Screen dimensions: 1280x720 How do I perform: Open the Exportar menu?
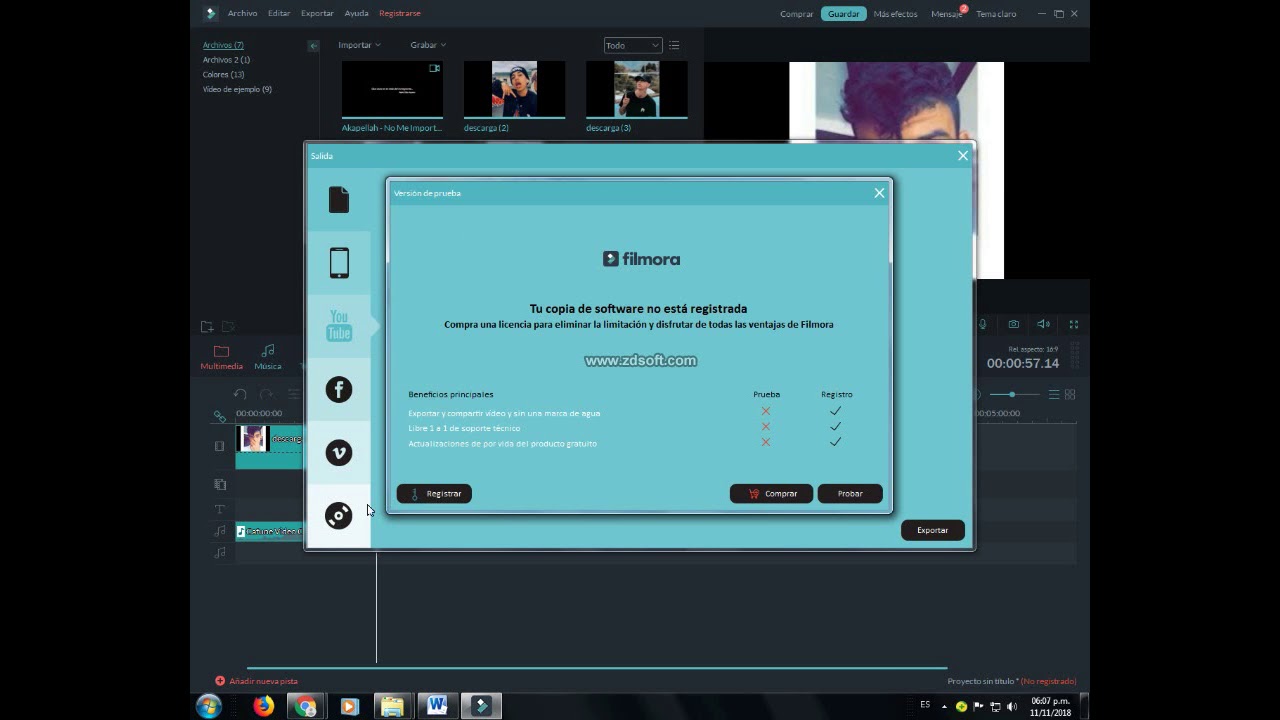pyautogui.click(x=317, y=13)
